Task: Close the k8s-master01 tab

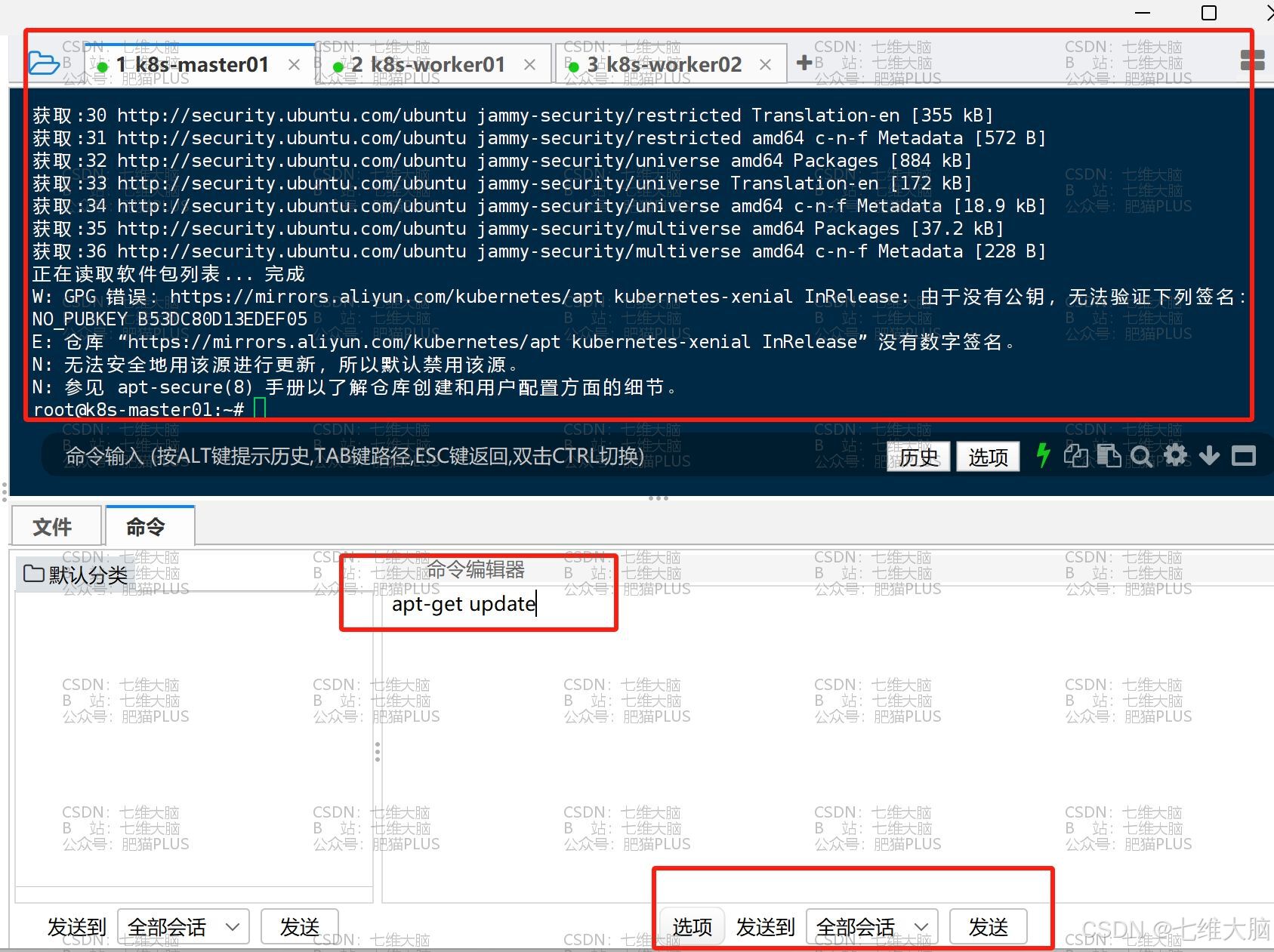Action: 294,65
